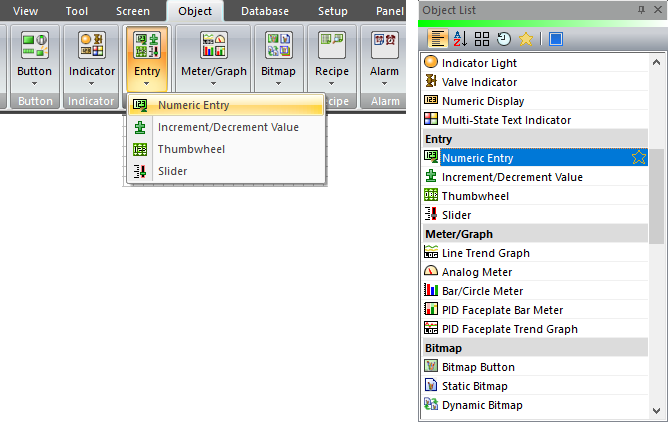Pin the Object List panel
Viewport: 668px width, 422px height.
coord(641,9)
